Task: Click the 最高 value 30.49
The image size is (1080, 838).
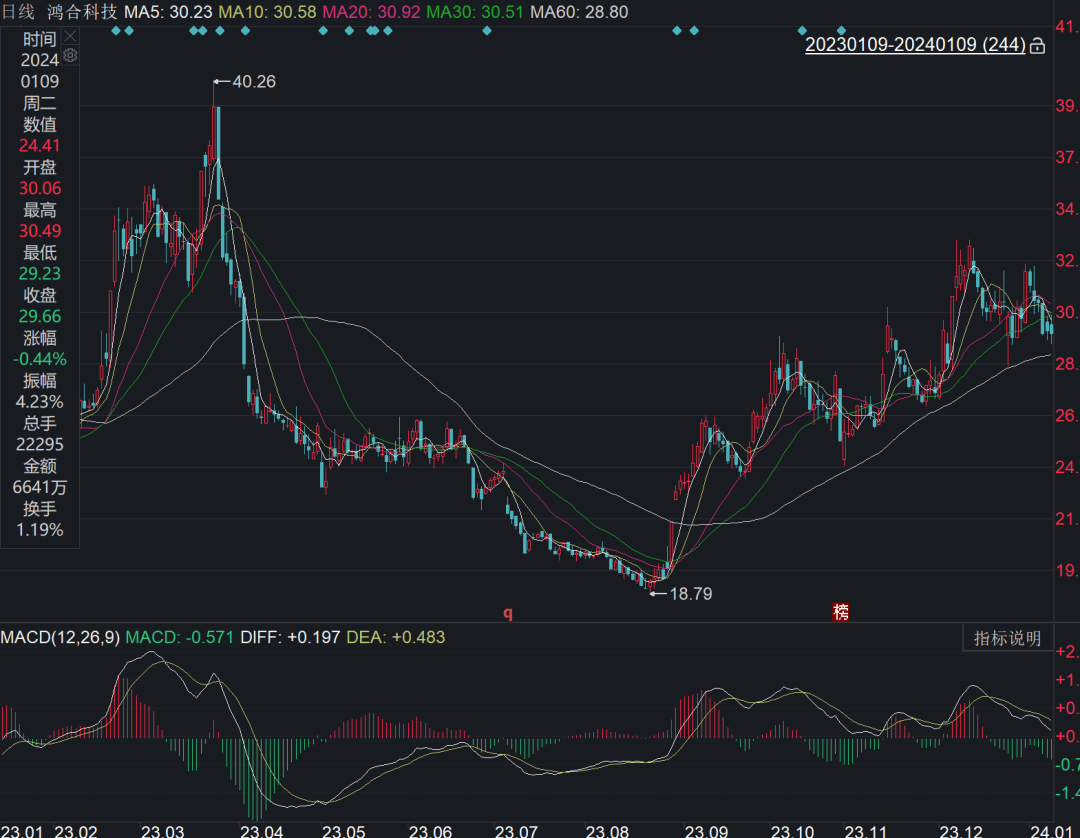Action: [x=40, y=231]
